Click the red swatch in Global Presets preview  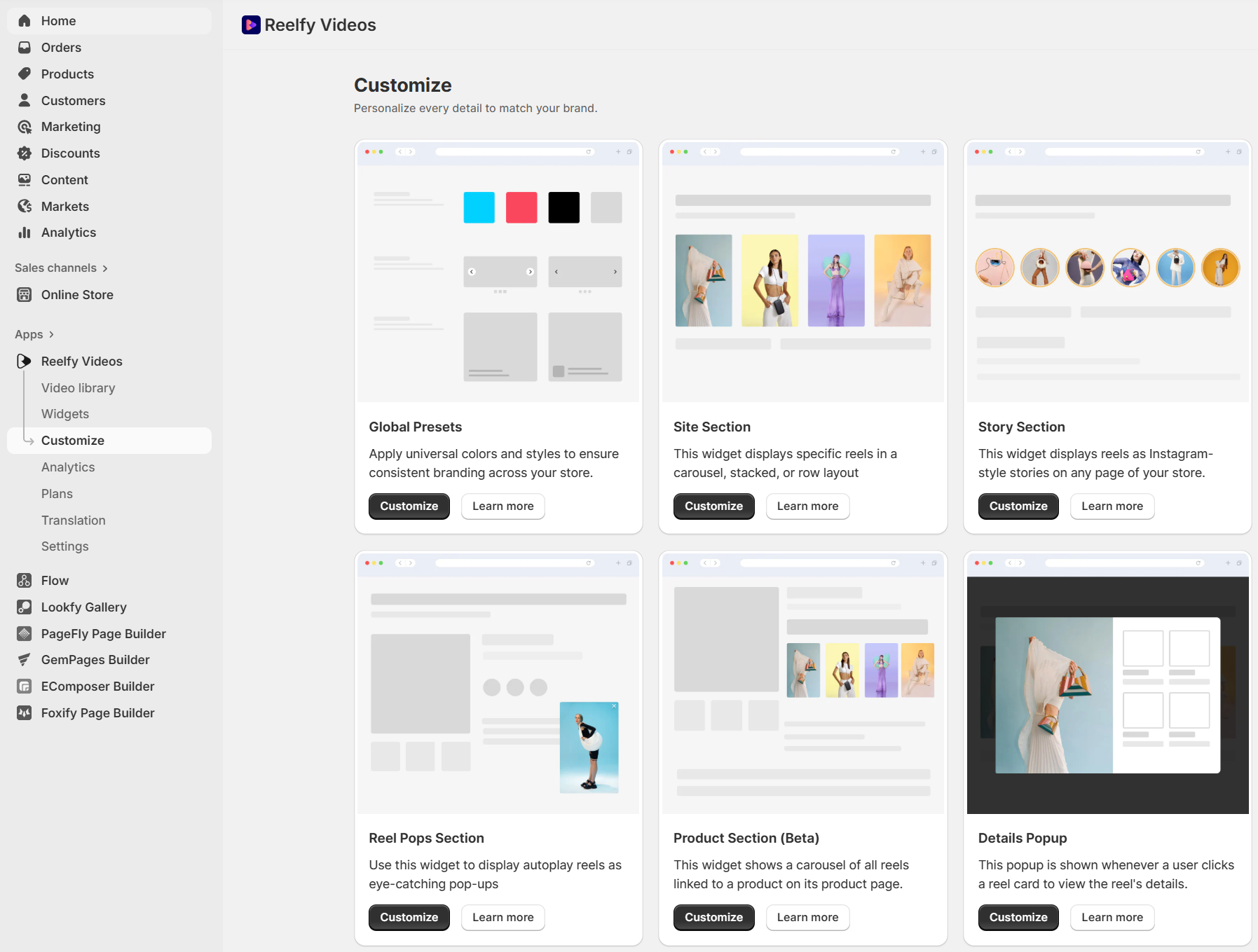pyautogui.click(x=521, y=207)
